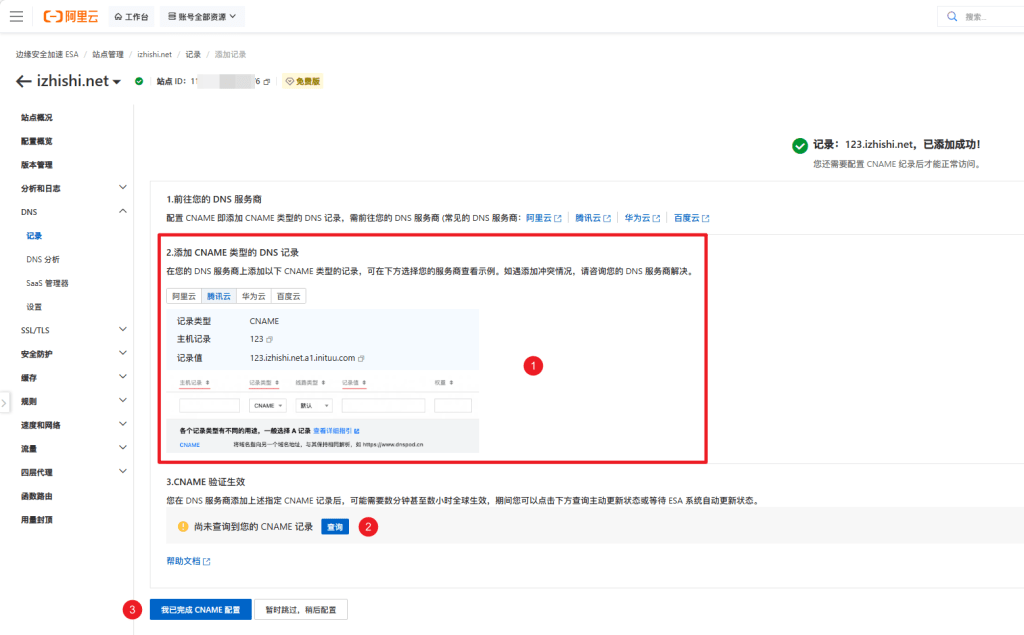
Task: Click the hamburger menu icon top left
Action: click(15, 16)
